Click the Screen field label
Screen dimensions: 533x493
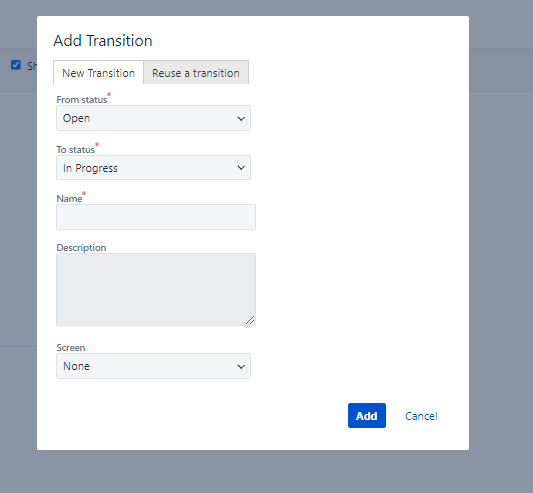71,347
